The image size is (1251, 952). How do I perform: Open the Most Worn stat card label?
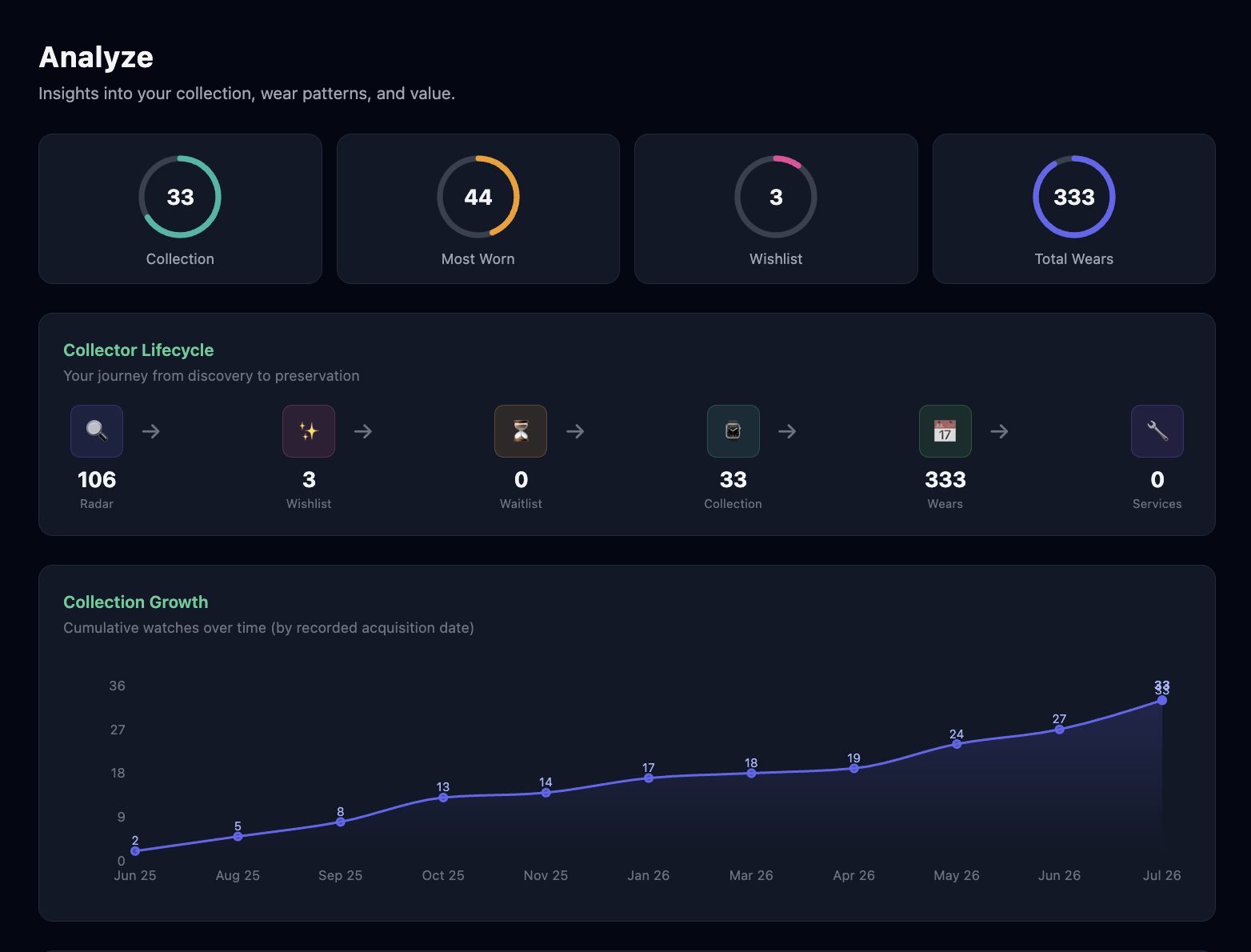[x=478, y=259]
